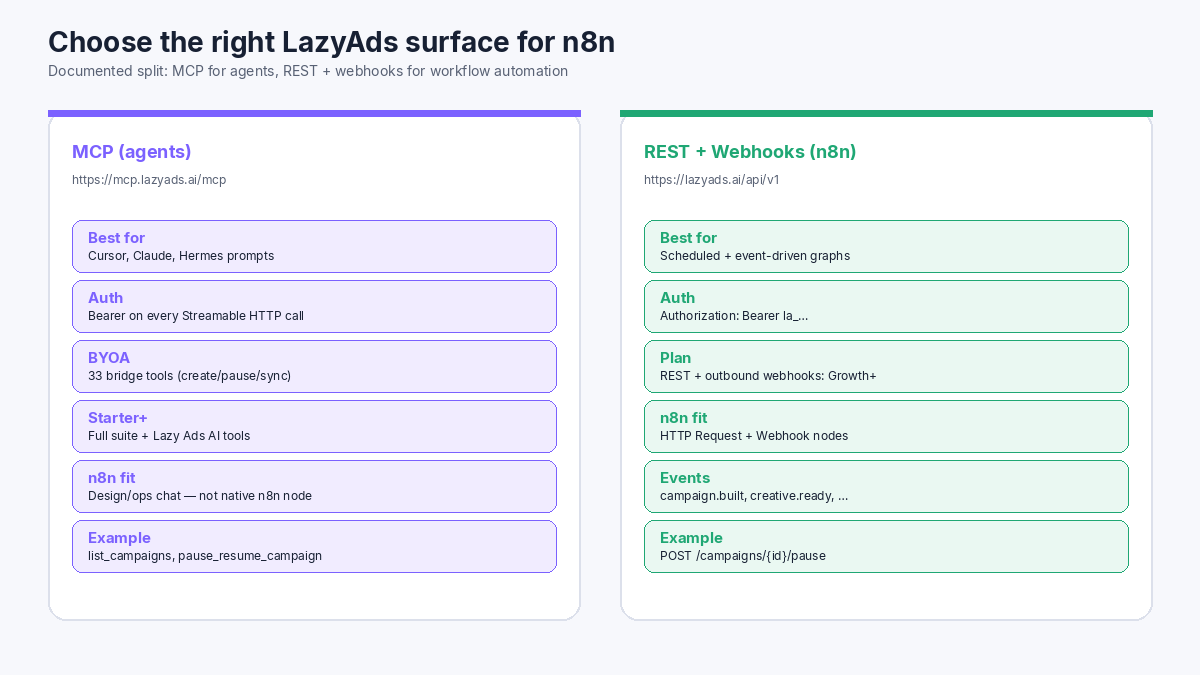1200x675 pixels.
Task: Click the Starter+ card with the full suite
Action: pos(314,426)
